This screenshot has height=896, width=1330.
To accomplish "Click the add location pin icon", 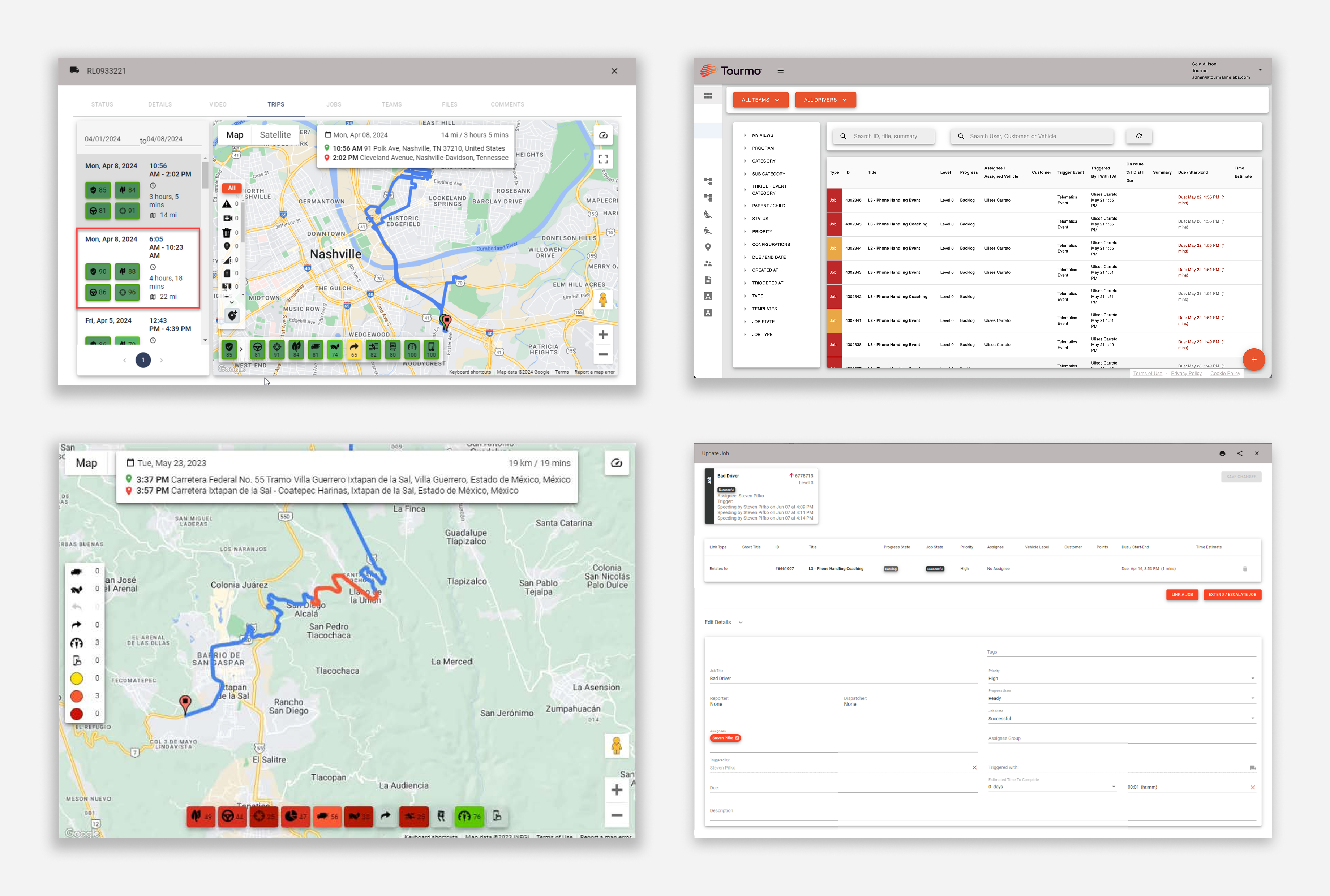I will [x=232, y=315].
